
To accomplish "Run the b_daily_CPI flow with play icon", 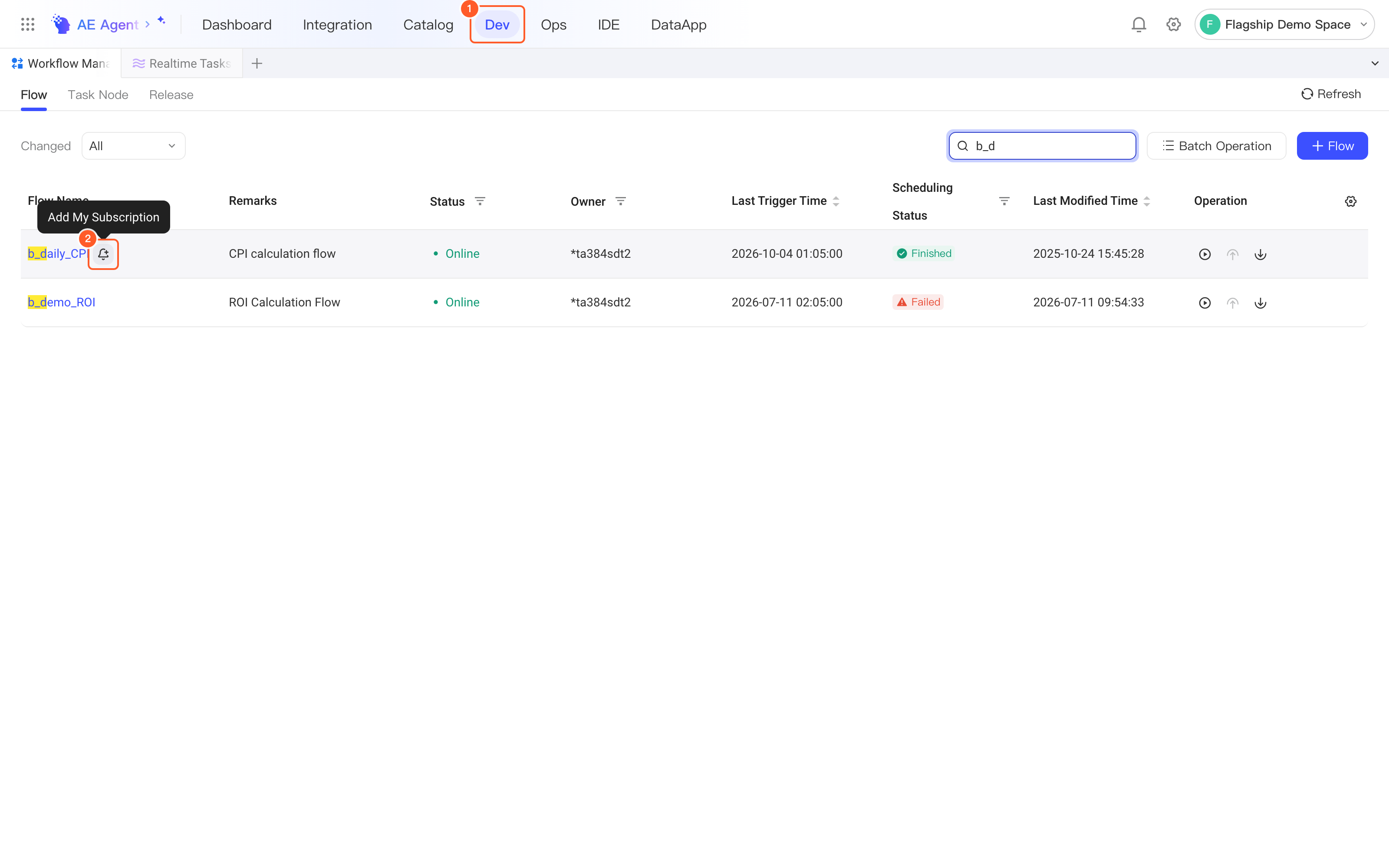I will 1205,254.
